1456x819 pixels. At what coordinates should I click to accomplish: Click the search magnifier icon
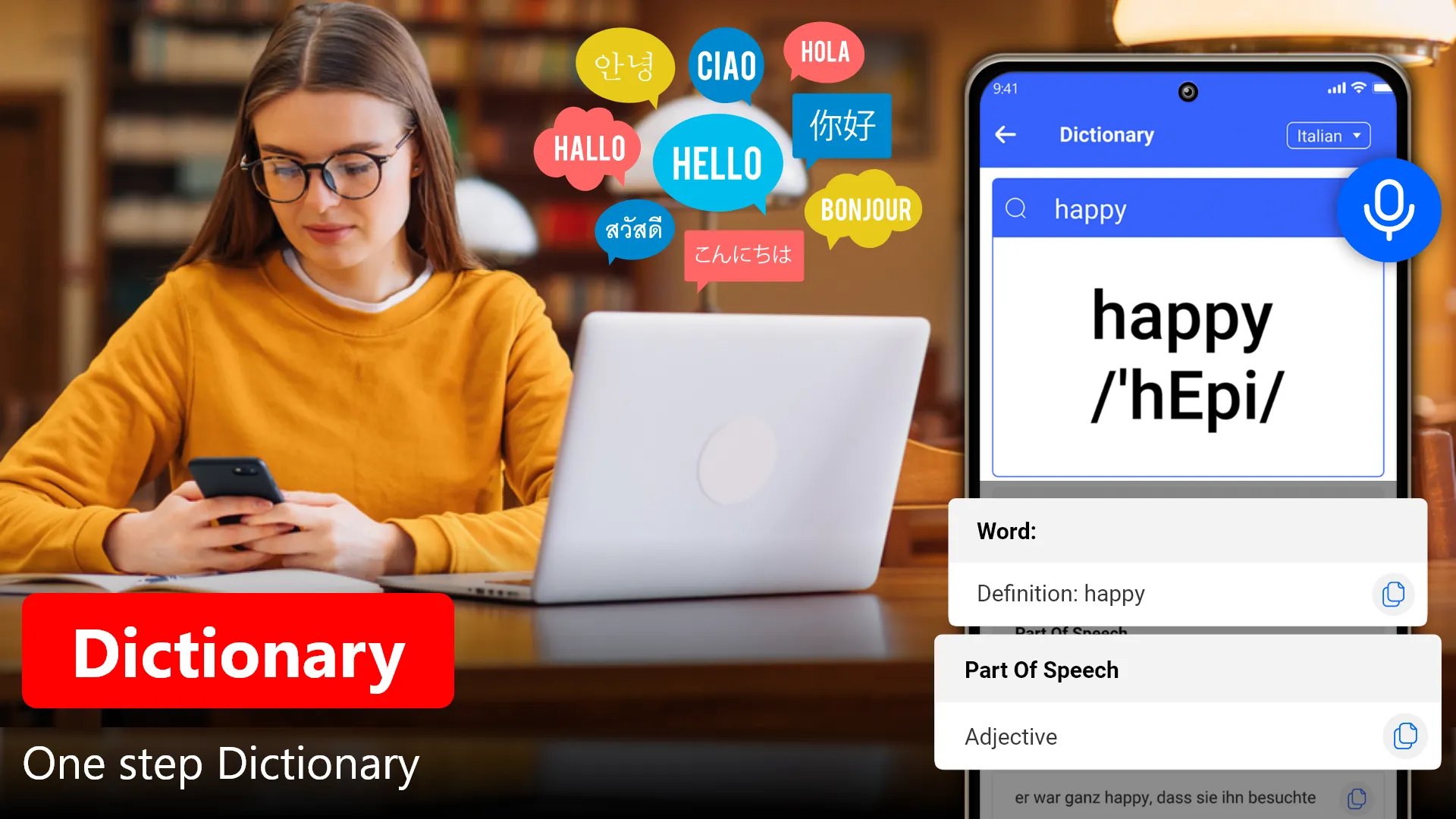tap(1018, 209)
